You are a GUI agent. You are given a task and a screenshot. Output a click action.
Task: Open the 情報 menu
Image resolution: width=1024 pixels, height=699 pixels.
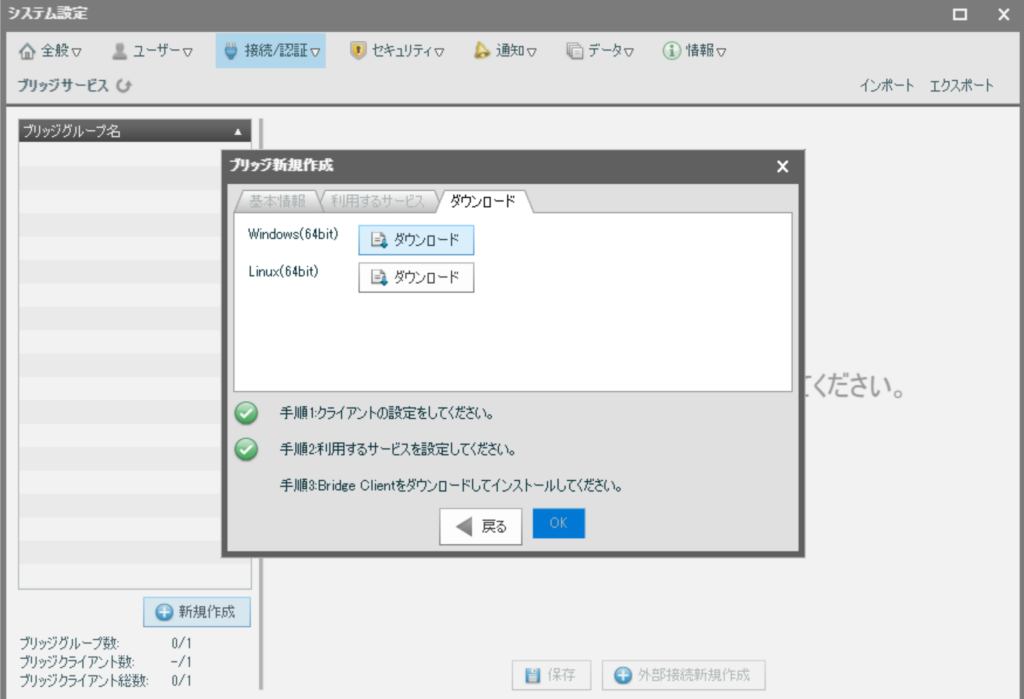694,51
